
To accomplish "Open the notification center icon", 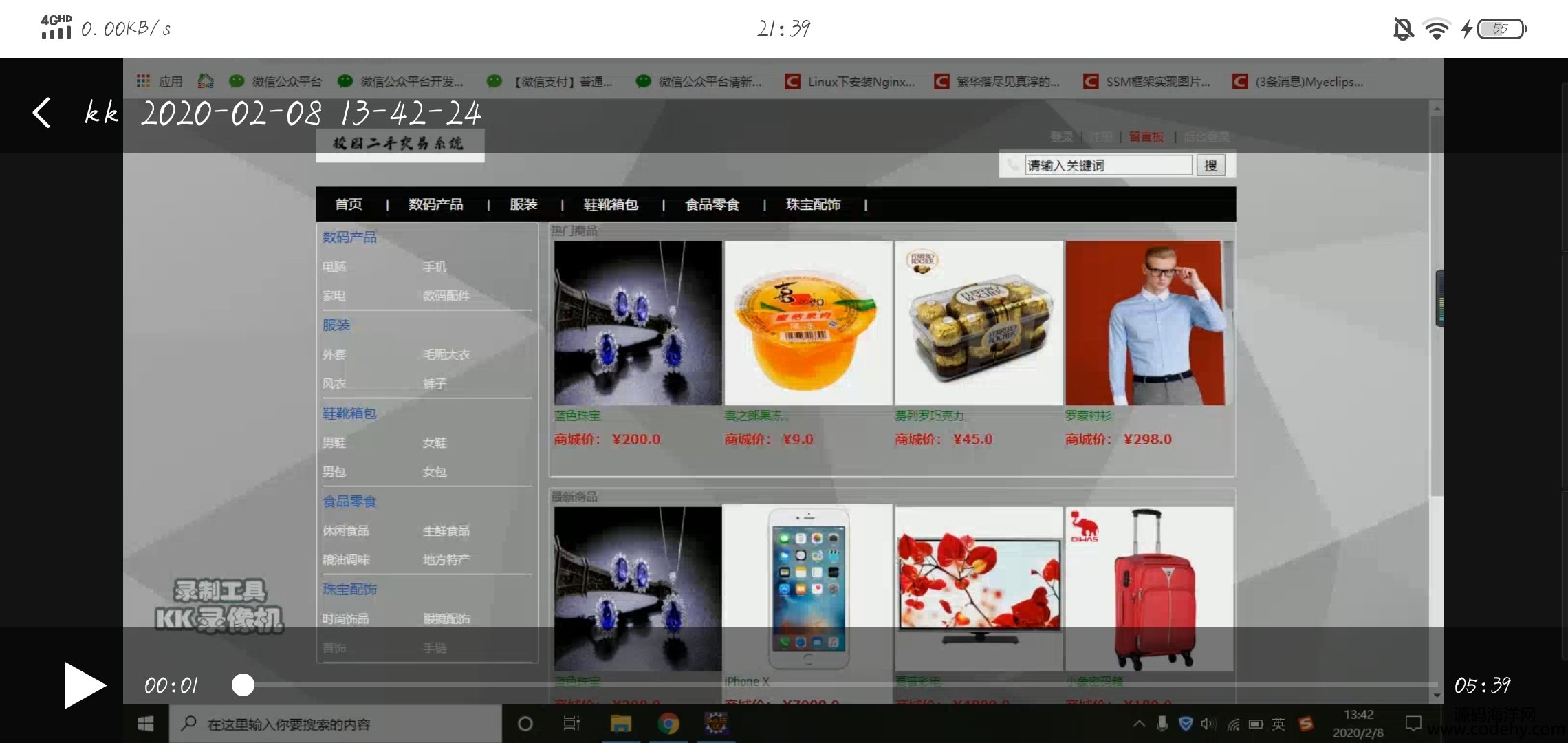I will pyautogui.click(x=1413, y=724).
